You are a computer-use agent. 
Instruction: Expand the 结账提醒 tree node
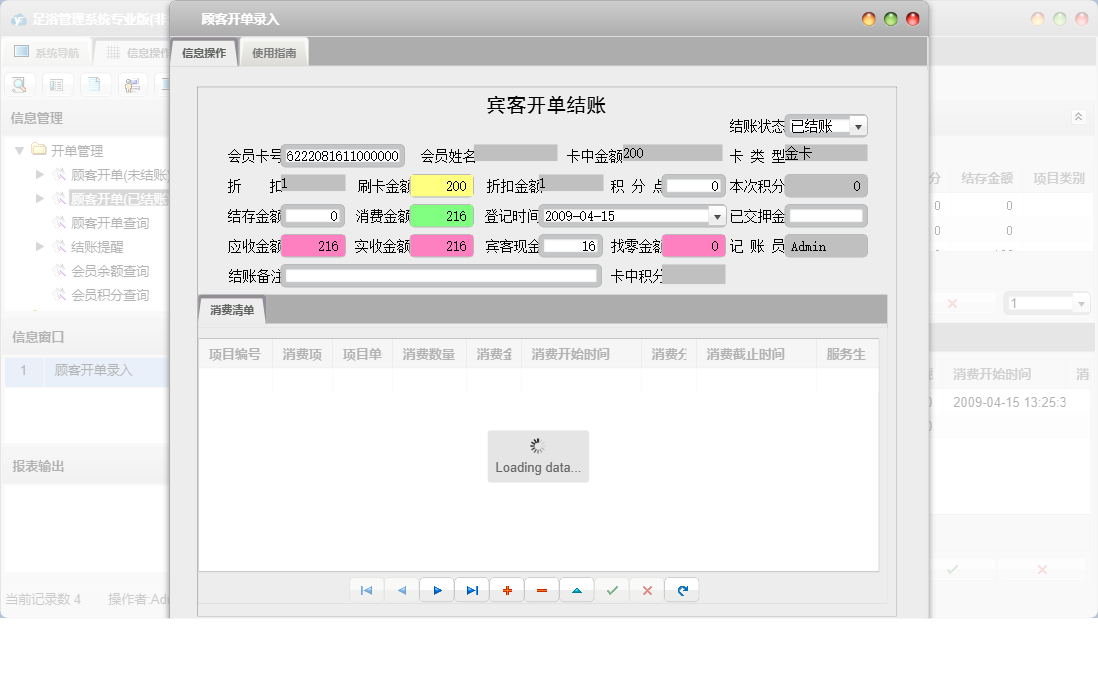41,247
